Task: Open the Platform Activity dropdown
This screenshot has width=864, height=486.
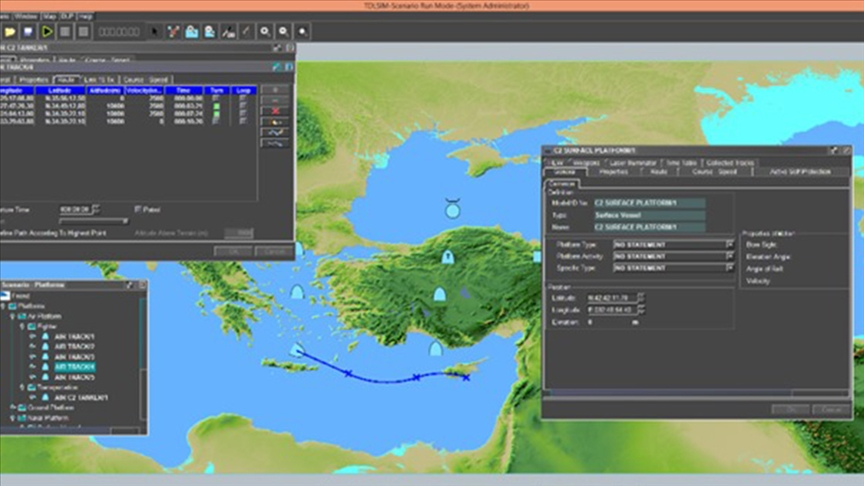Action: coord(729,256)
